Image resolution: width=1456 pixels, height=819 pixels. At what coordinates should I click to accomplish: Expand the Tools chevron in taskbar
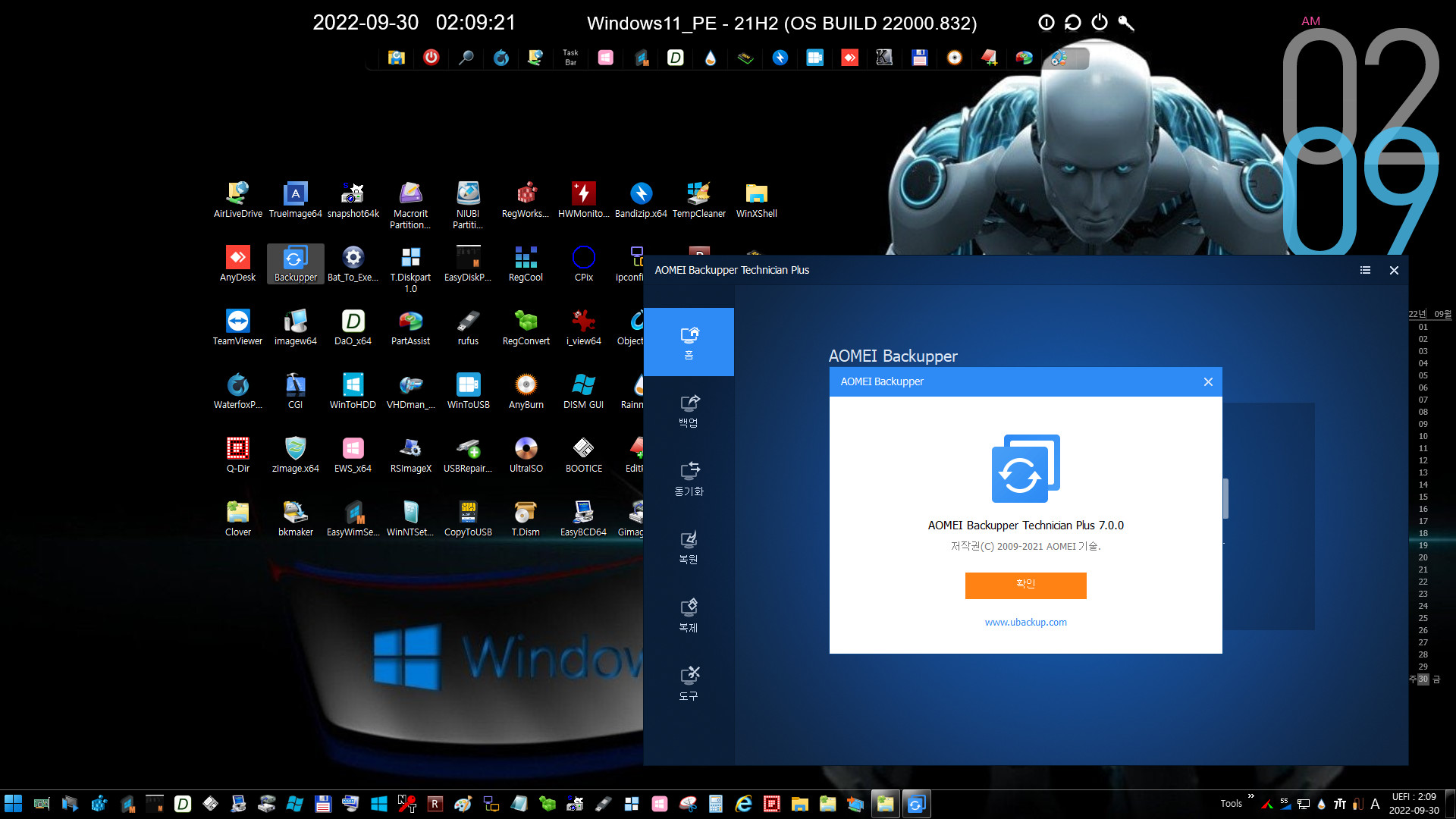[x=1250, y=797]
